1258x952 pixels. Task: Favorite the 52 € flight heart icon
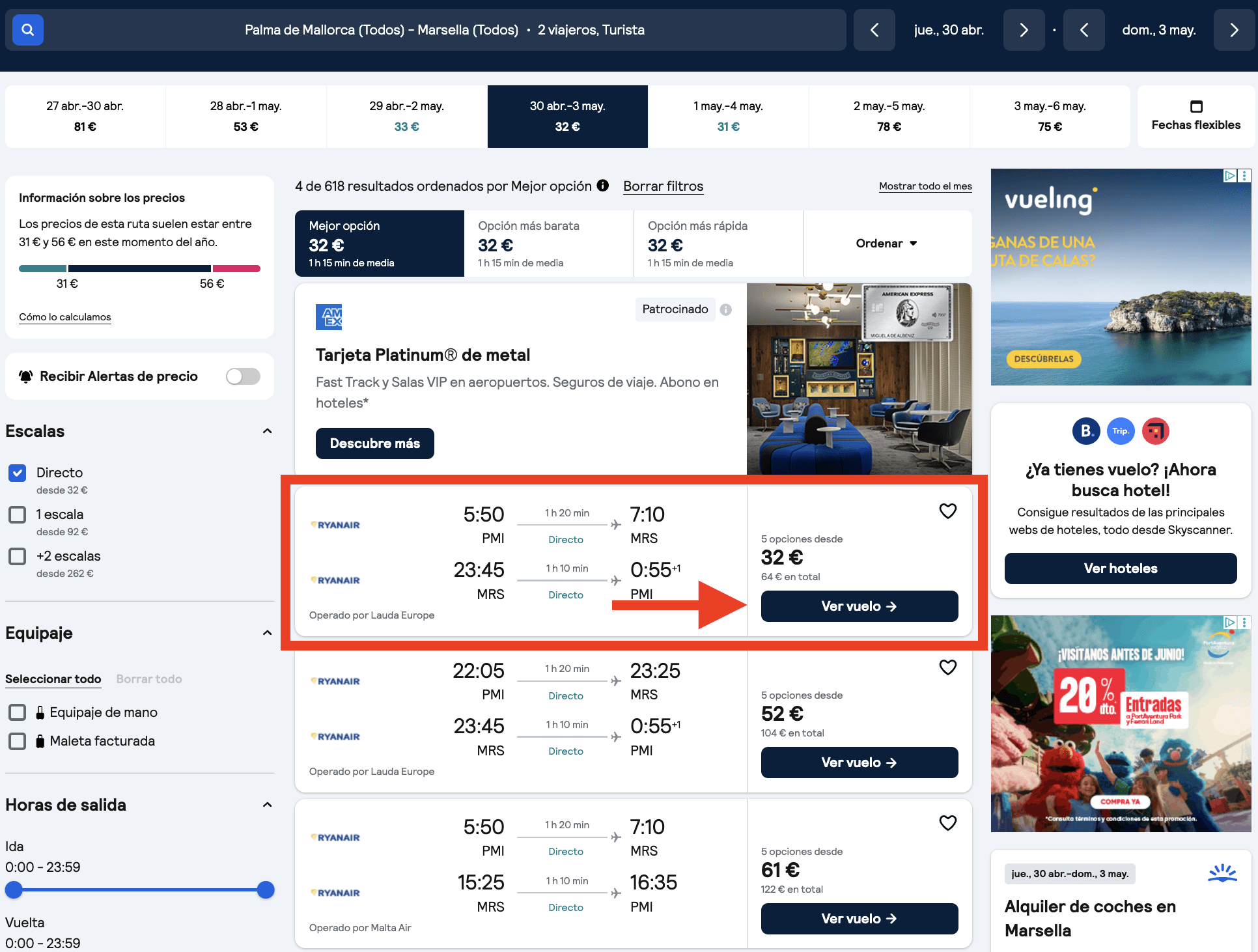[x=947, y=667]
